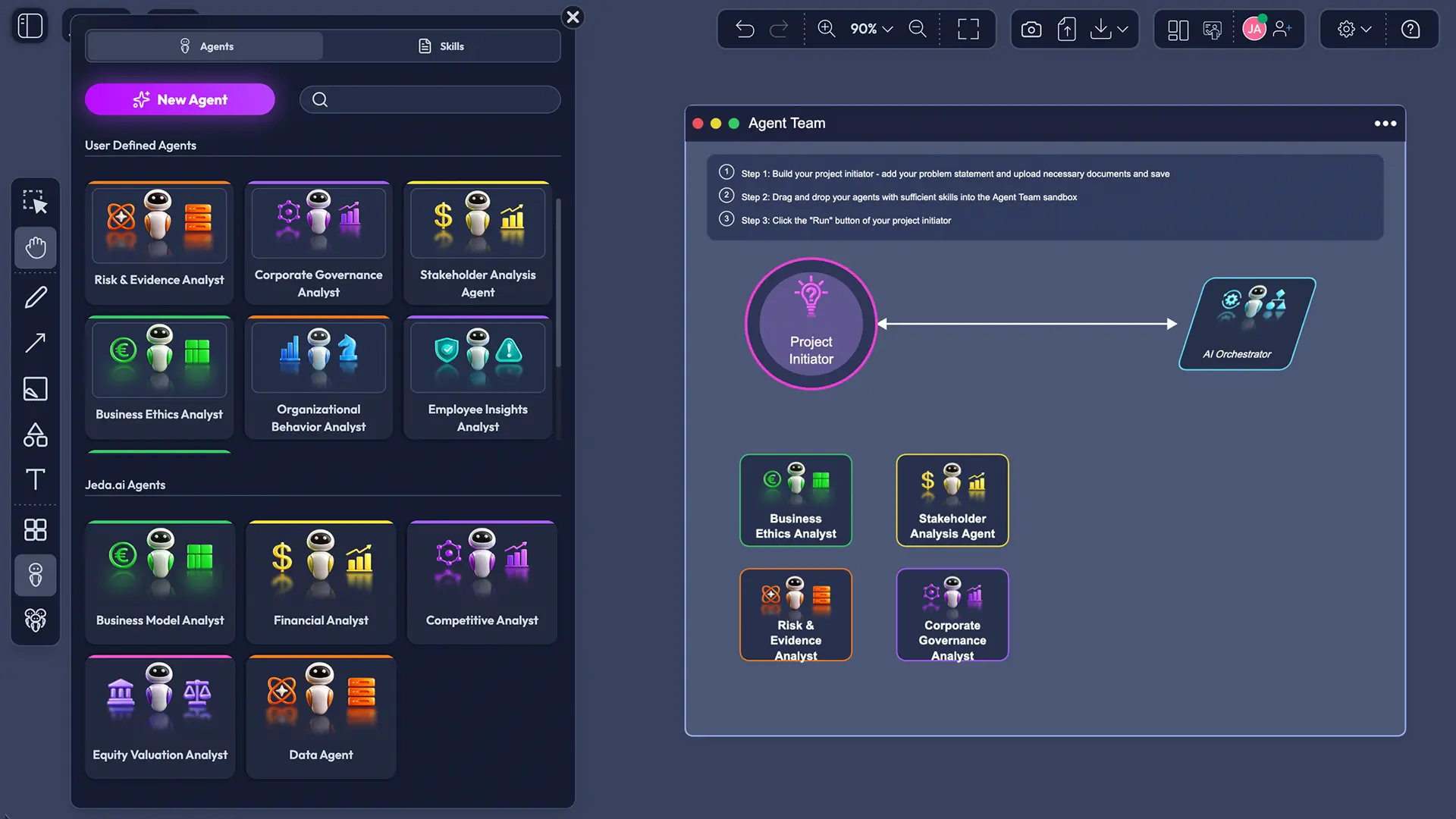The image size is (1456, 819).
Task: Click the upload file icon
Action: coord(1066,29)
